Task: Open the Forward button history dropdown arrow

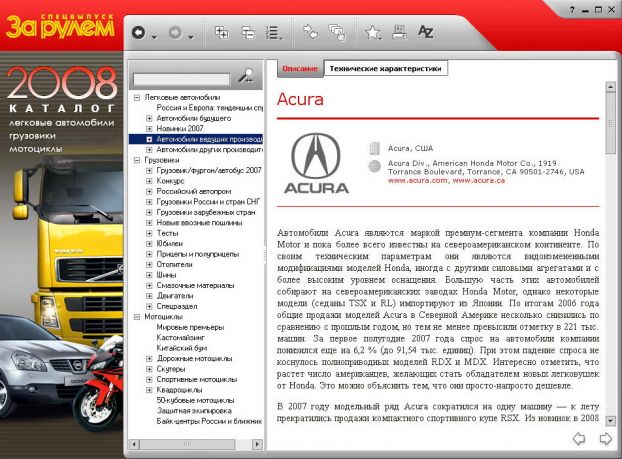Action: click(x=191, y=37)
